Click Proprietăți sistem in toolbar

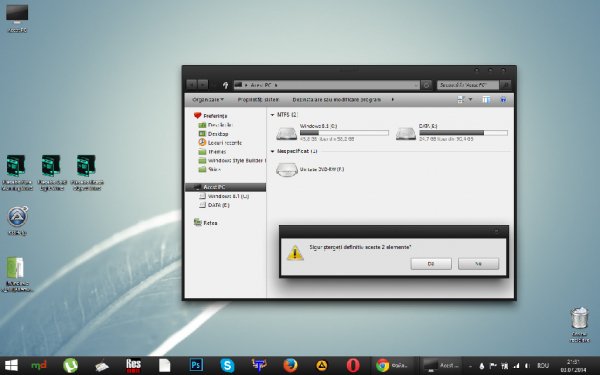point(258,99)
